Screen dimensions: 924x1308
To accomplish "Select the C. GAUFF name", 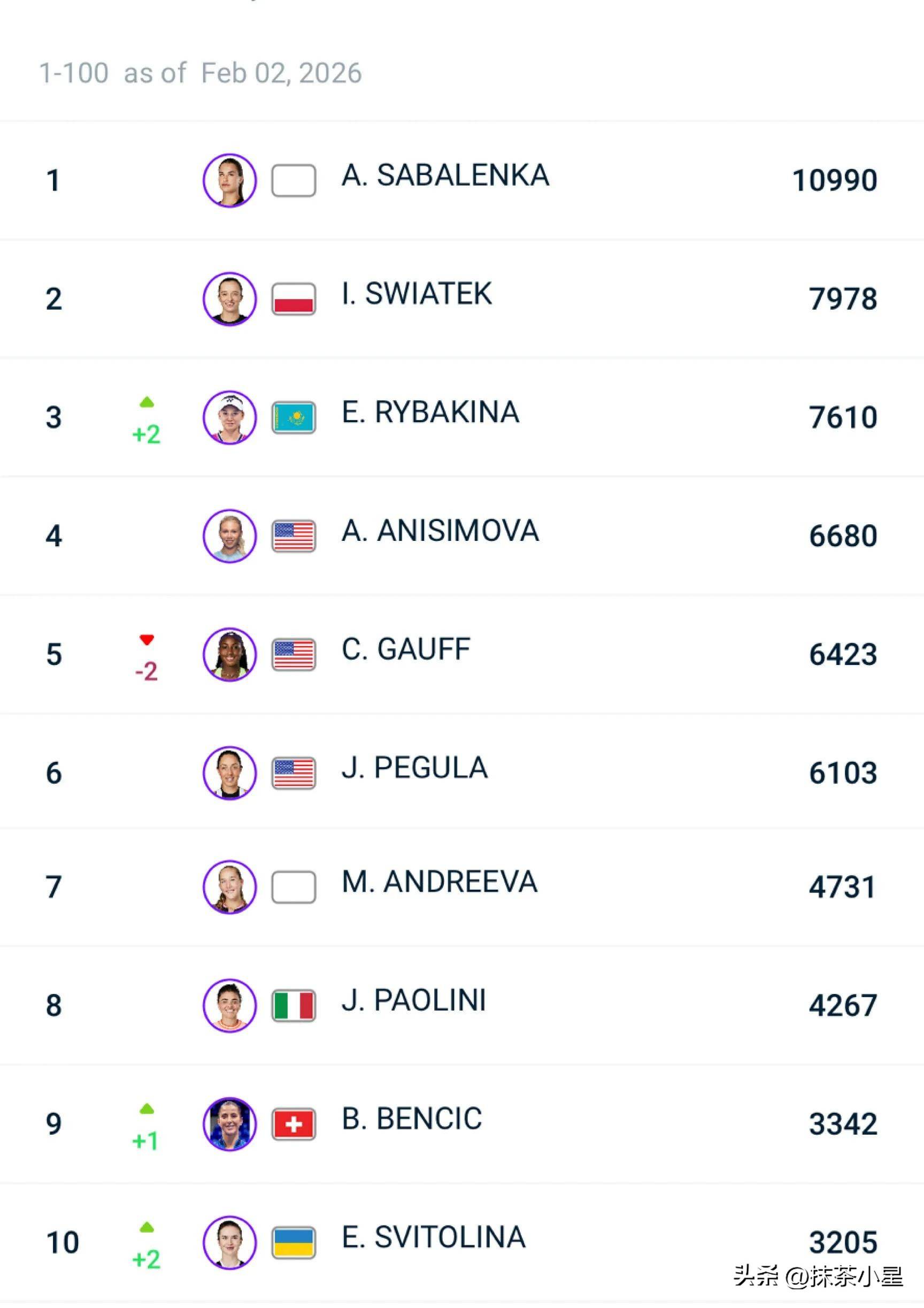I will 406,649.
